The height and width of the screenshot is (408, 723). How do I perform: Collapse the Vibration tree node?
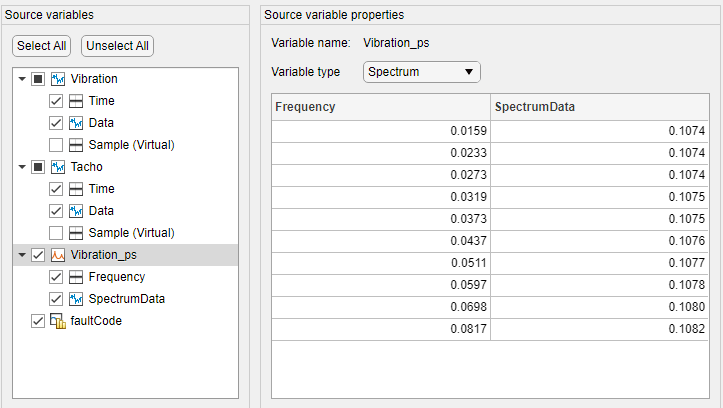22,79
